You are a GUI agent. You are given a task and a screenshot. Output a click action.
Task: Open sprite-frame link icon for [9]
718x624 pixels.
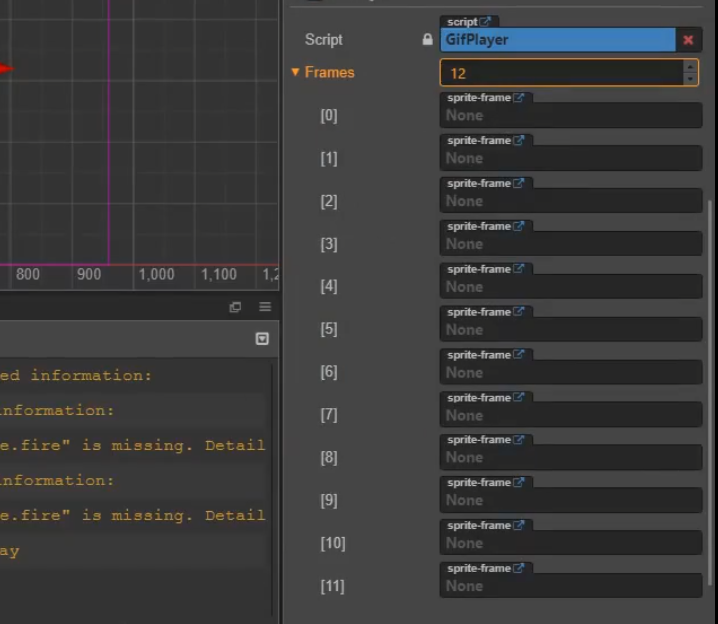[x=518, y=482]
